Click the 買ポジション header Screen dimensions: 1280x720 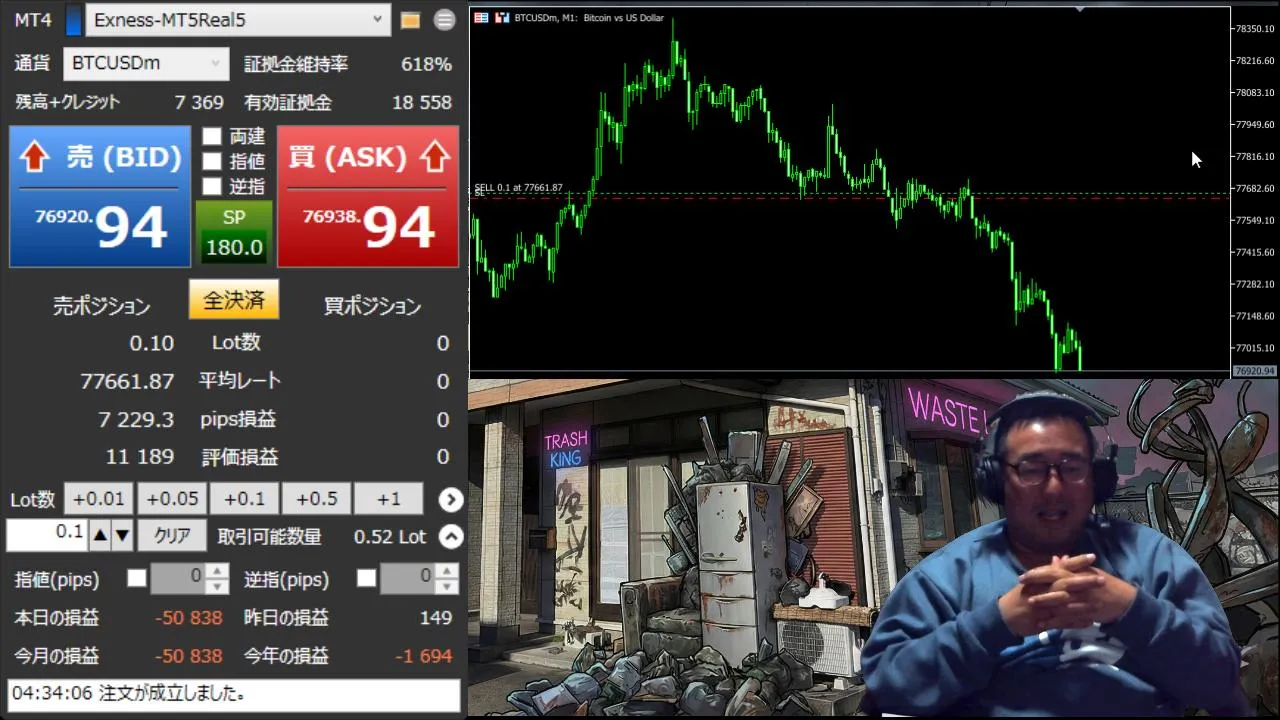coord(373,306)
